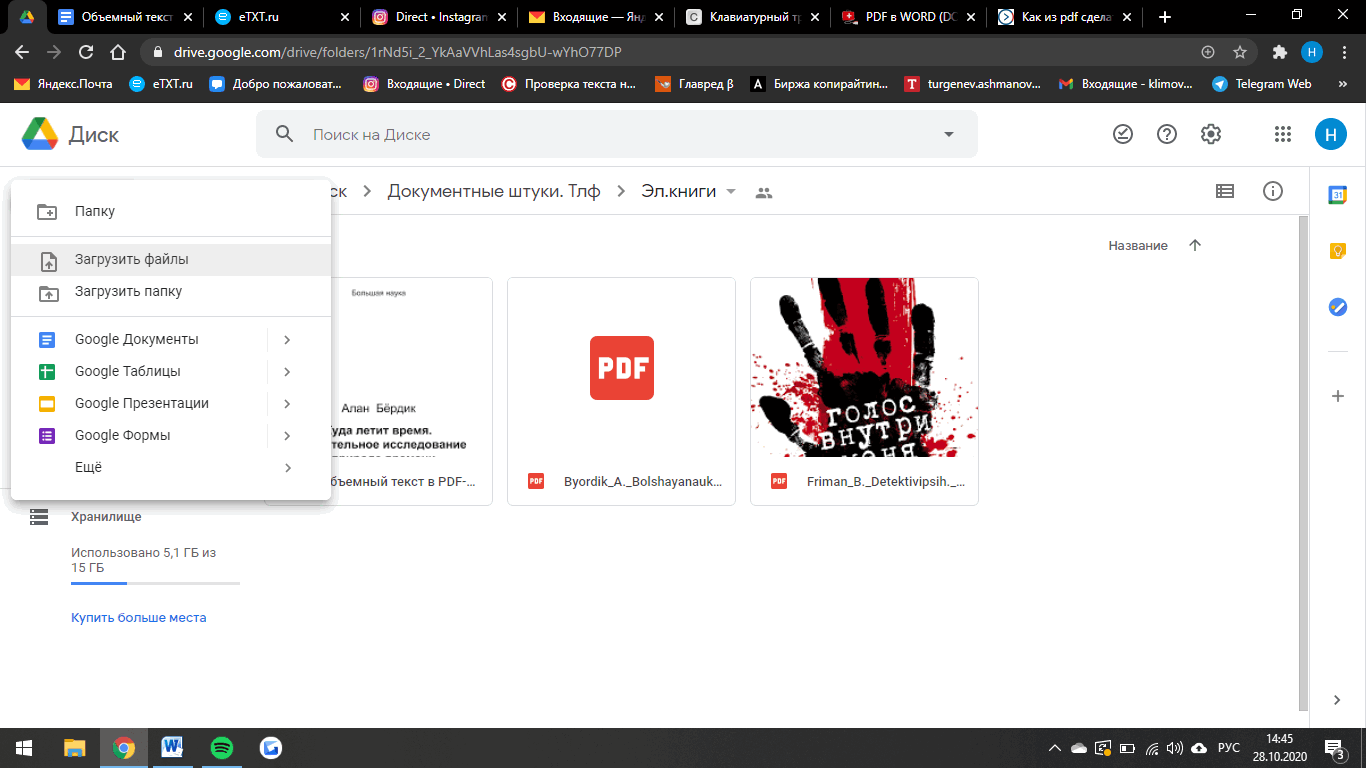Screen dimensions: 1366x768
Task: Go to Документные штуки. Тлф breadcrumb
Action: tap(494, 191)
